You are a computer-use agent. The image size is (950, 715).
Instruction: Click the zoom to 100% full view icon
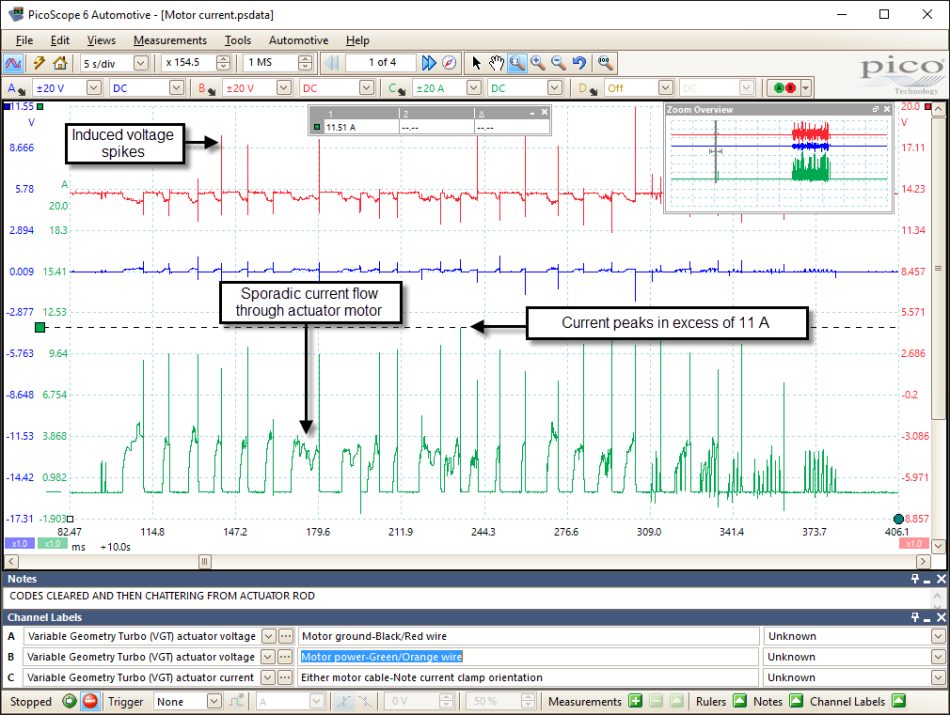pos(605,62)
